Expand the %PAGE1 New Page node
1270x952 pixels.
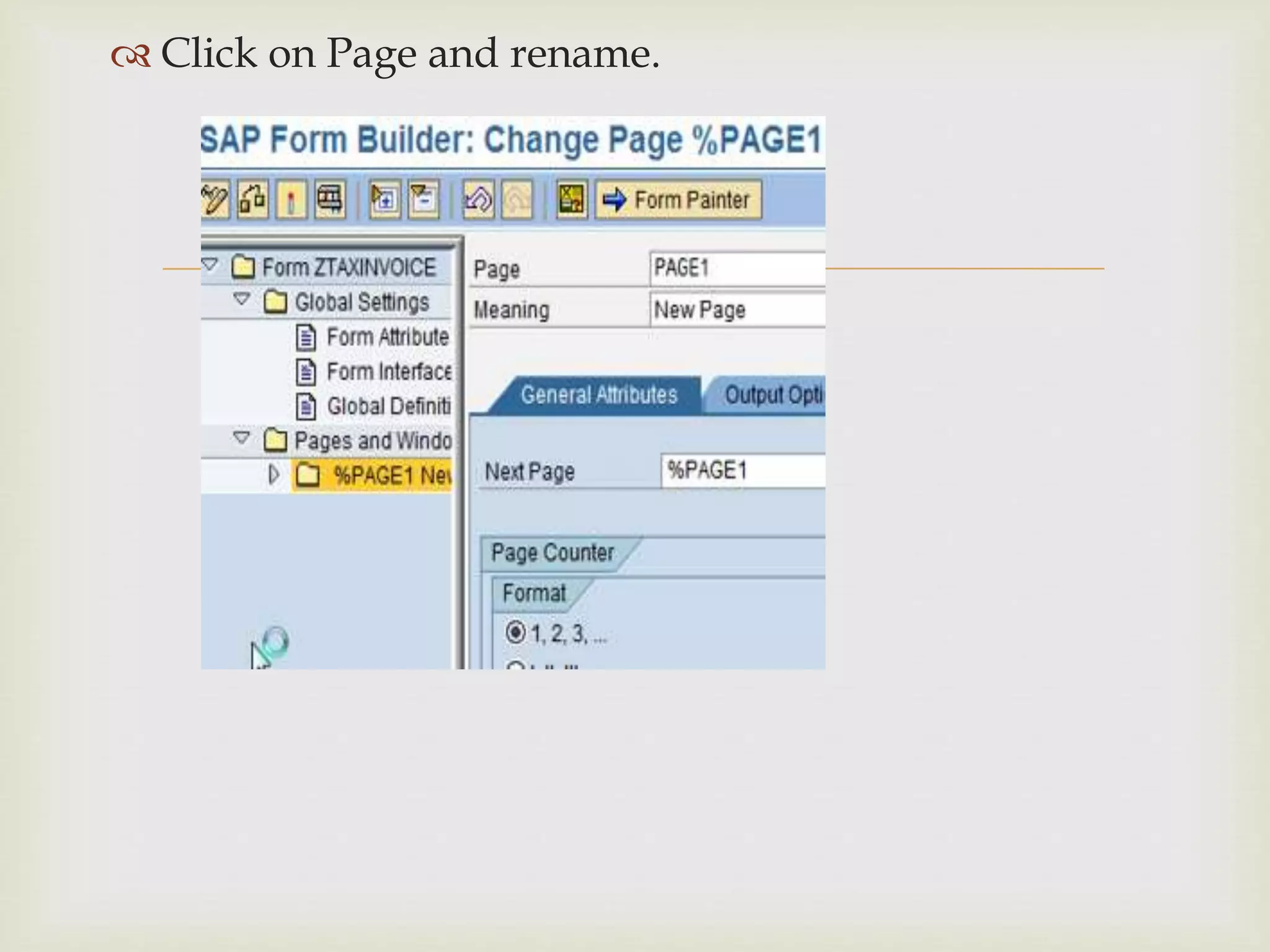273,475
